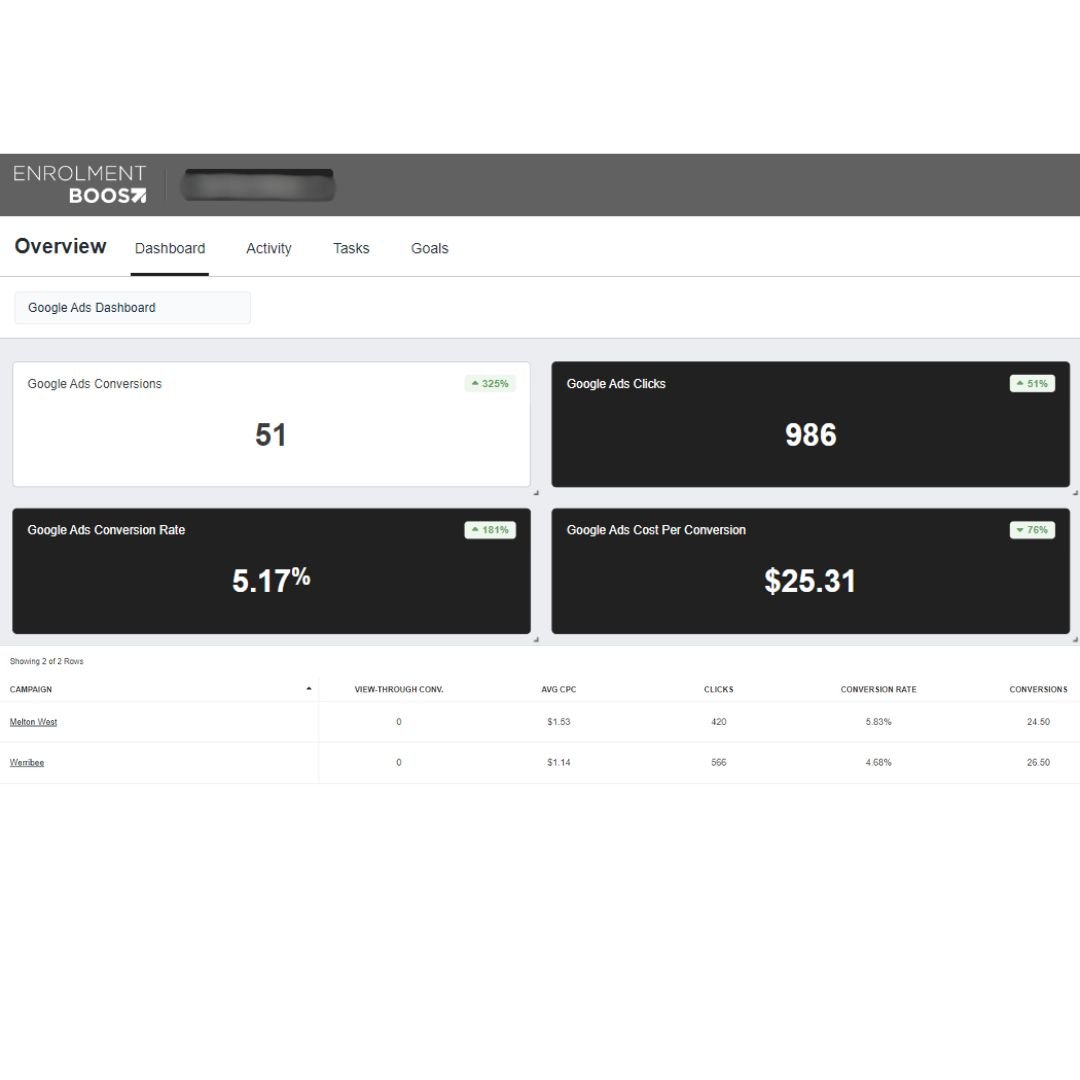Click the Showing 2 of 2 Rows text

coord(46,661)
